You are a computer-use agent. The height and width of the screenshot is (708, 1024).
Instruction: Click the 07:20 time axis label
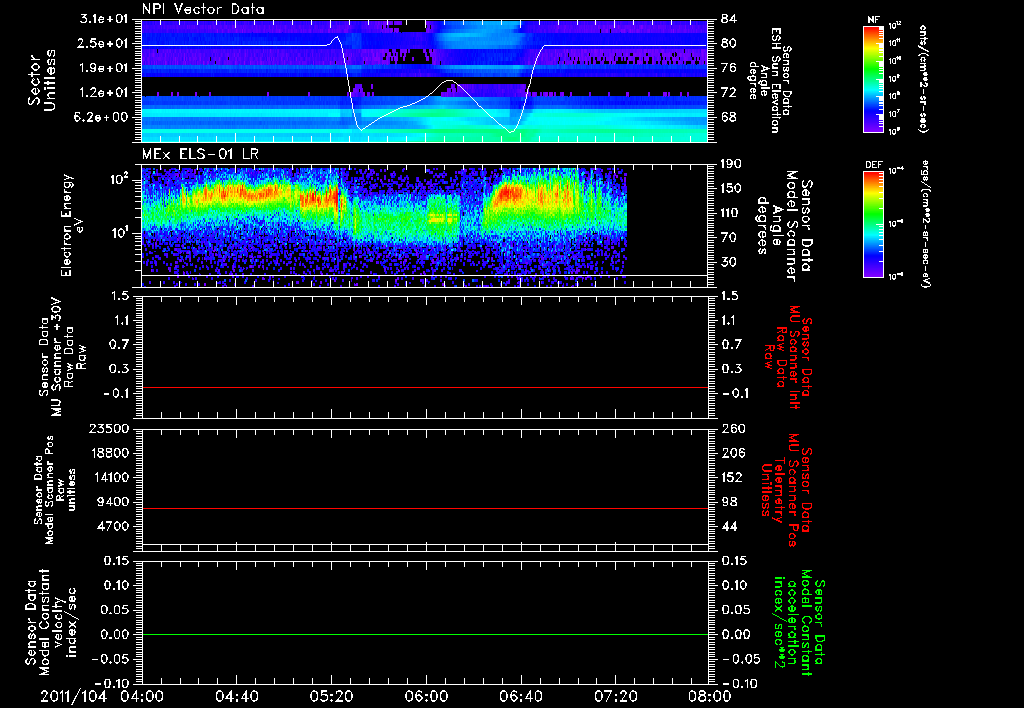616,695
